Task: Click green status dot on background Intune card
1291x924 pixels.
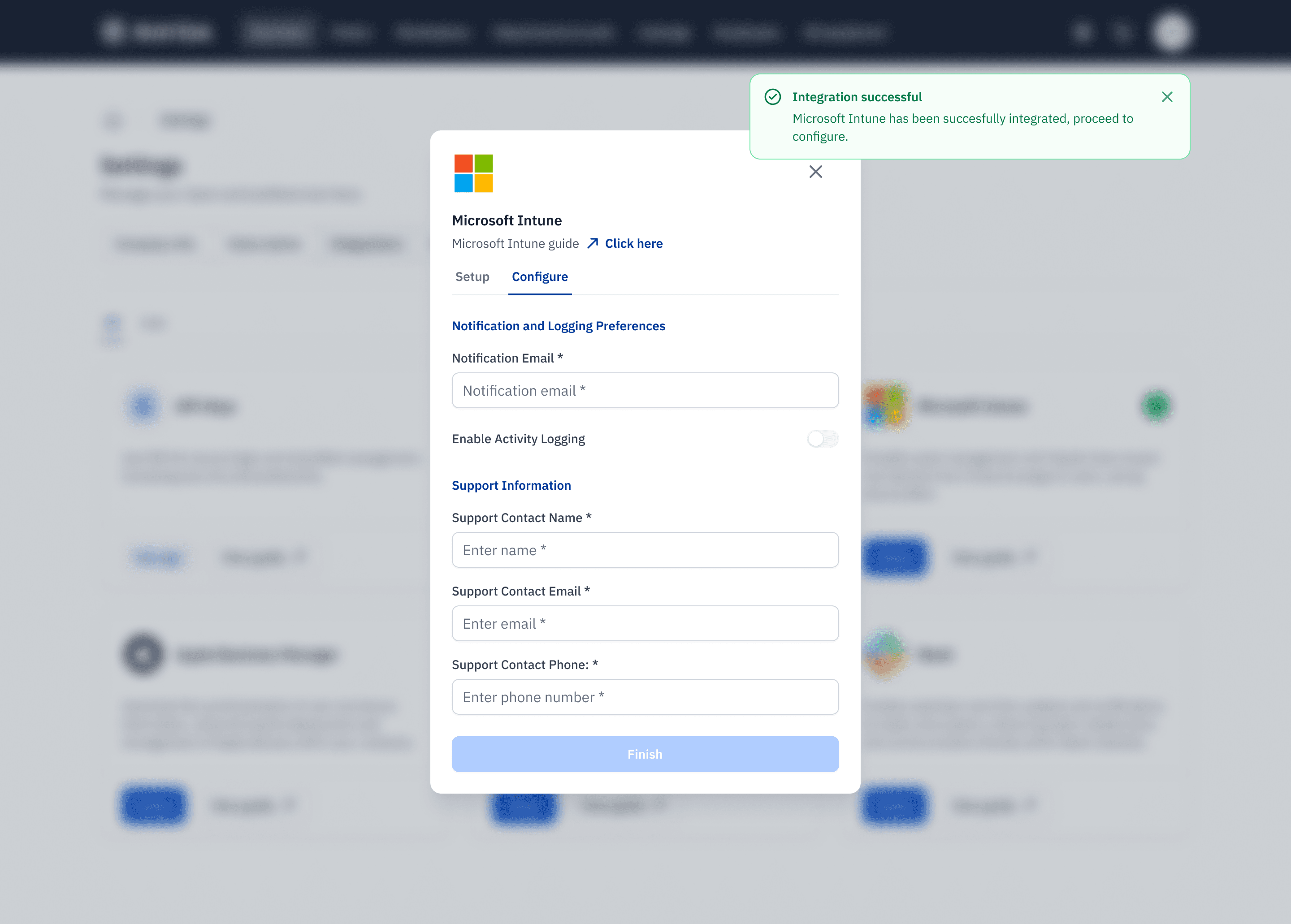Action: [x=1156, y=406]
